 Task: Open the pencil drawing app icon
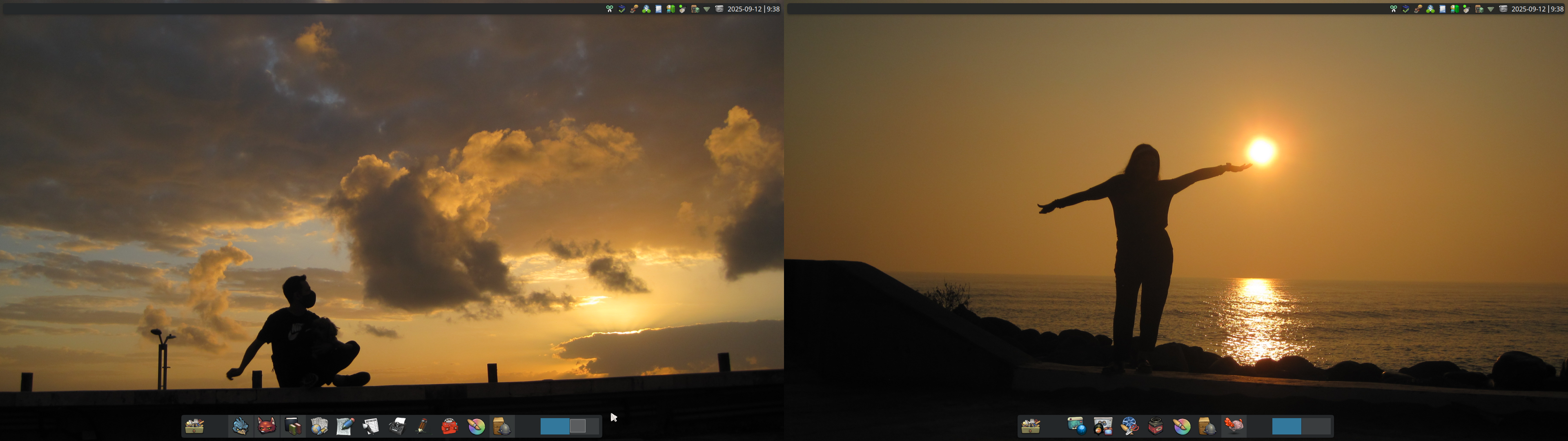423,426
